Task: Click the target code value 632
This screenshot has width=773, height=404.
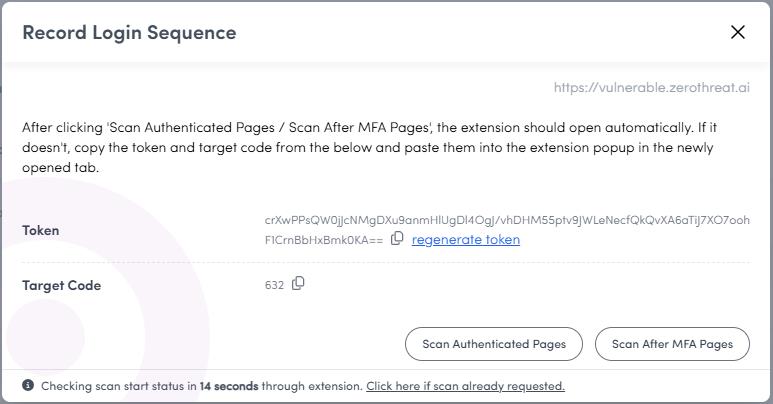Action: [274, 285]
